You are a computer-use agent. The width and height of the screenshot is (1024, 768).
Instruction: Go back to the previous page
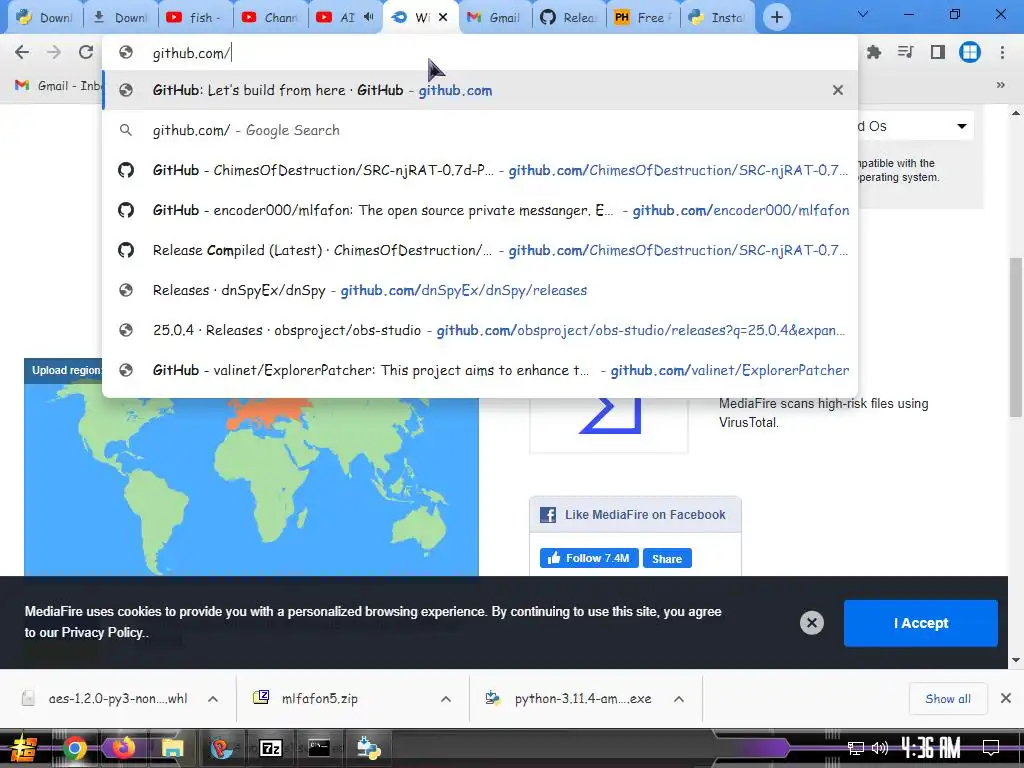[x=22, y=52]
